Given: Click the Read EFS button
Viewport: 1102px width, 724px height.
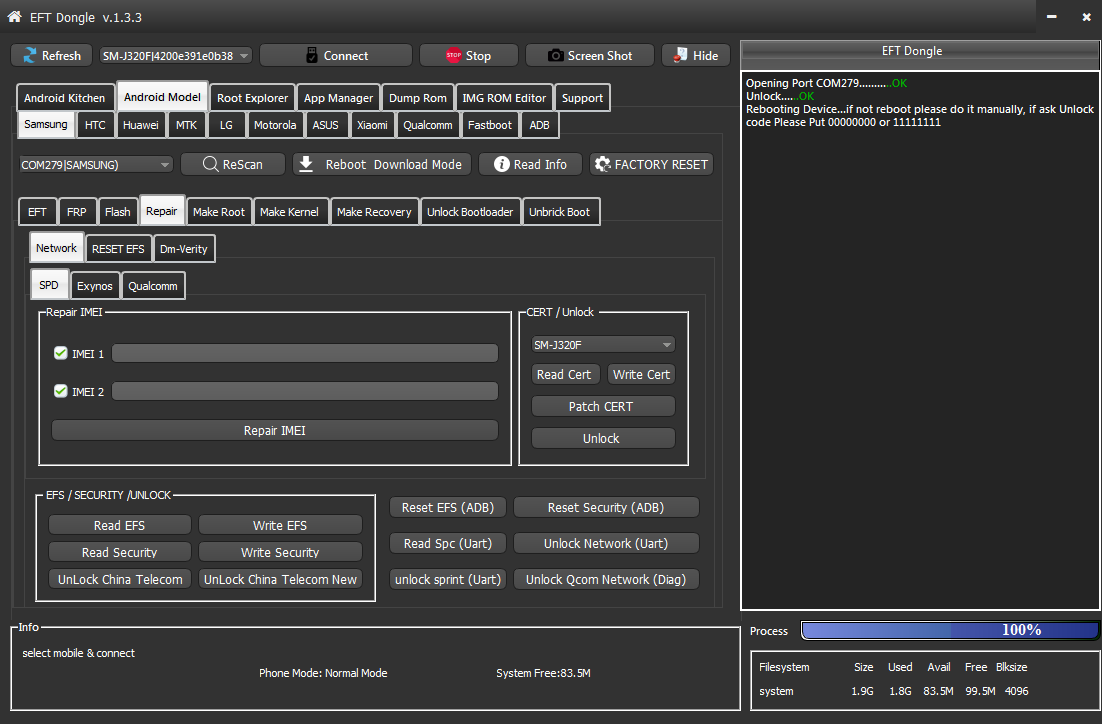Looking at the screenshot, I should 119,525.
